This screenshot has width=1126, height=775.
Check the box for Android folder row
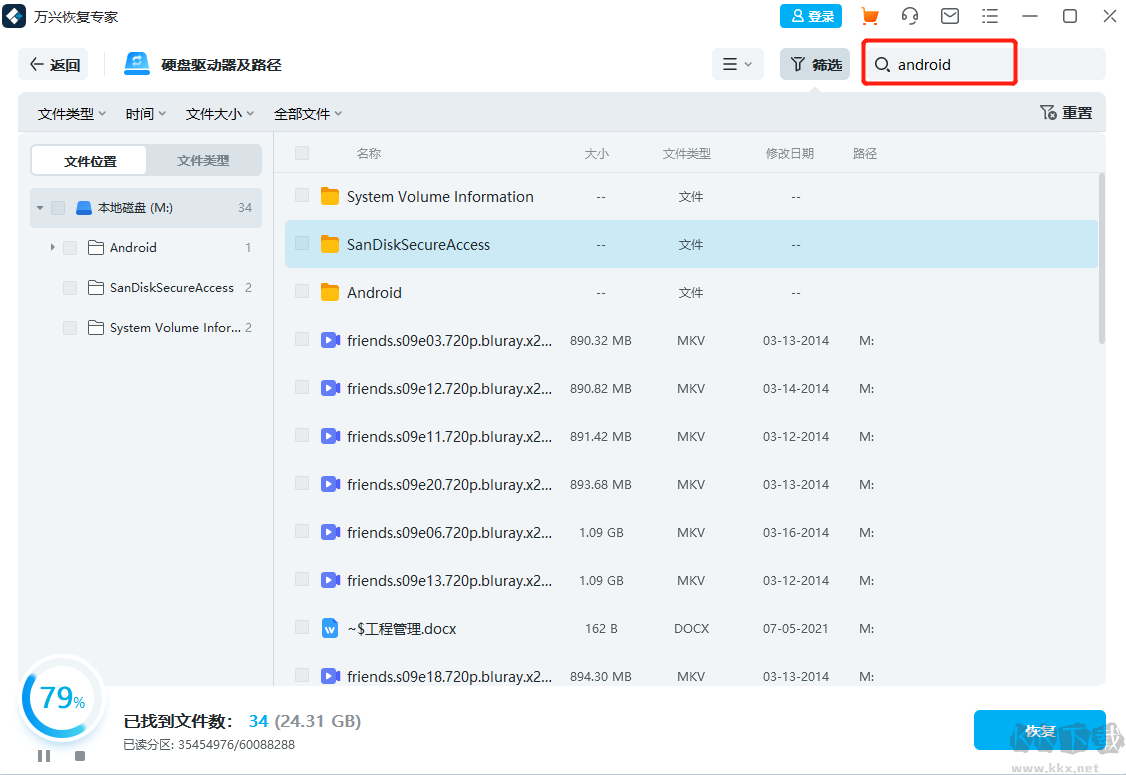pyautogui.click(x=302, y=291)
